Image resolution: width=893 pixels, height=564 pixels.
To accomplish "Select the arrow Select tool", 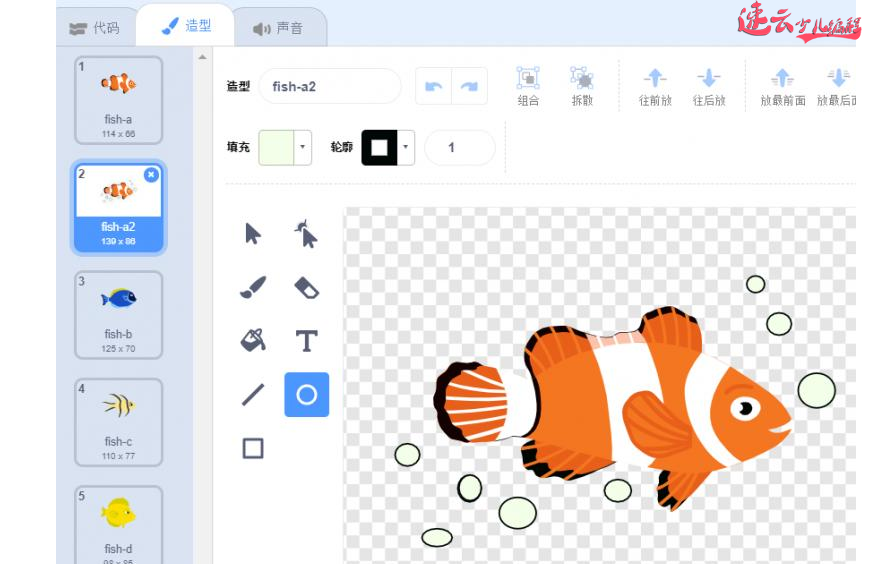I will (x=253, y=234).
